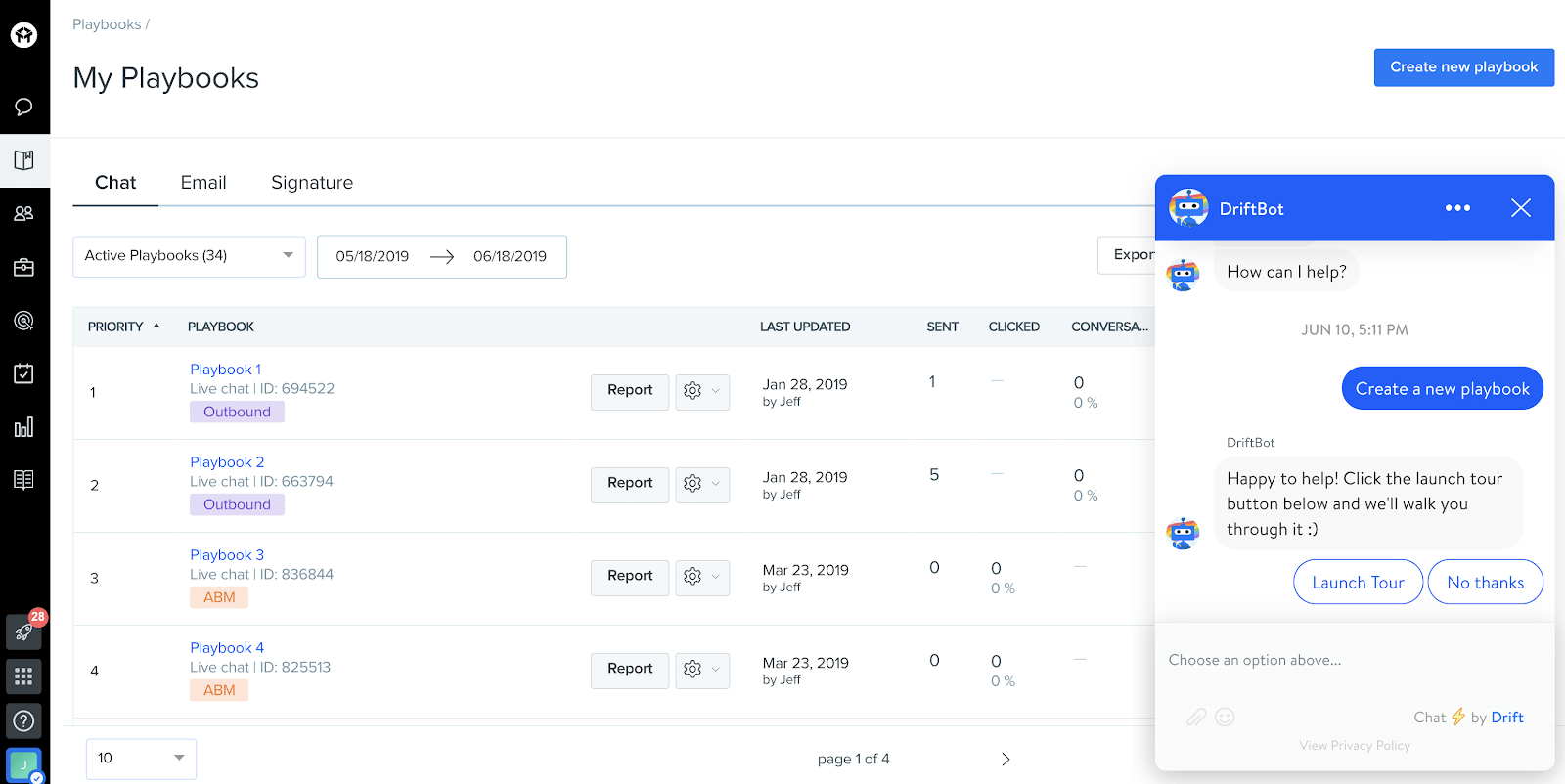
Task: Open document list icon in sidebar
Action: [24, 480]
